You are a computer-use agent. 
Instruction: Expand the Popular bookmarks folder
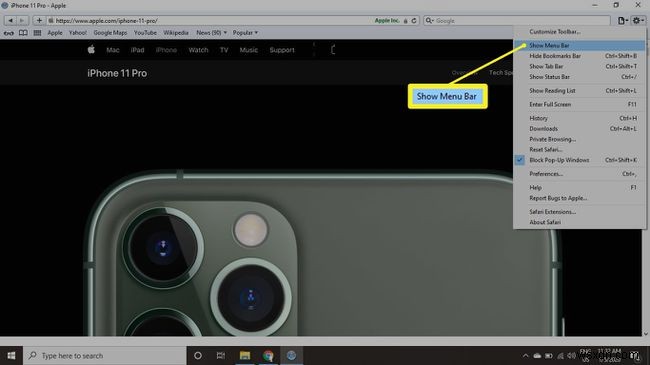pyautogui.click(x=245, y=32)
